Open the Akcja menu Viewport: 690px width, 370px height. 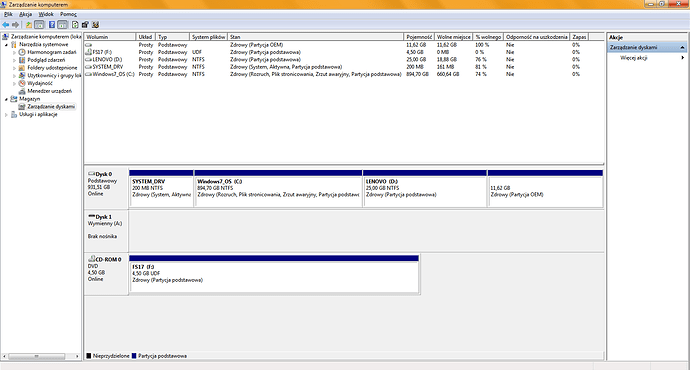coord(26,14)
